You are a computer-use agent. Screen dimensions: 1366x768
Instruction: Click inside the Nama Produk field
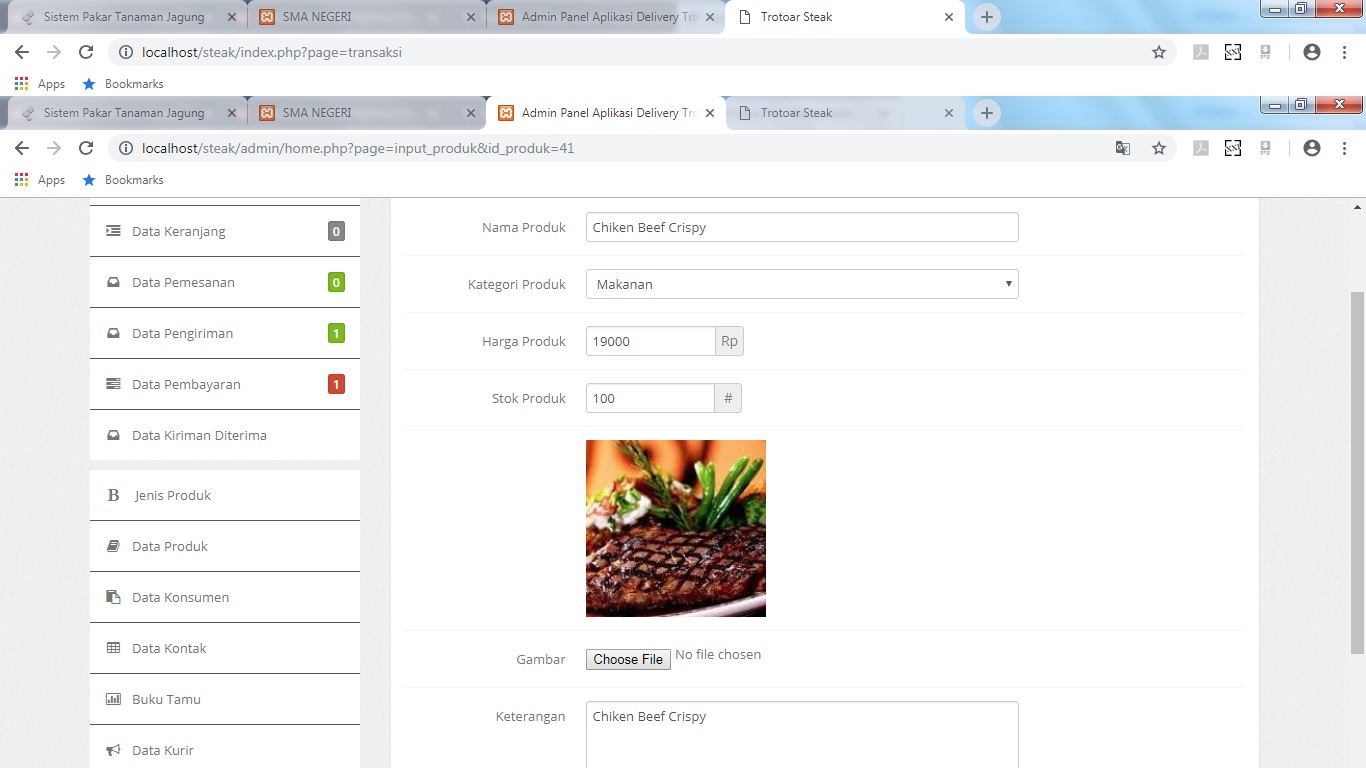pos(800,227)
